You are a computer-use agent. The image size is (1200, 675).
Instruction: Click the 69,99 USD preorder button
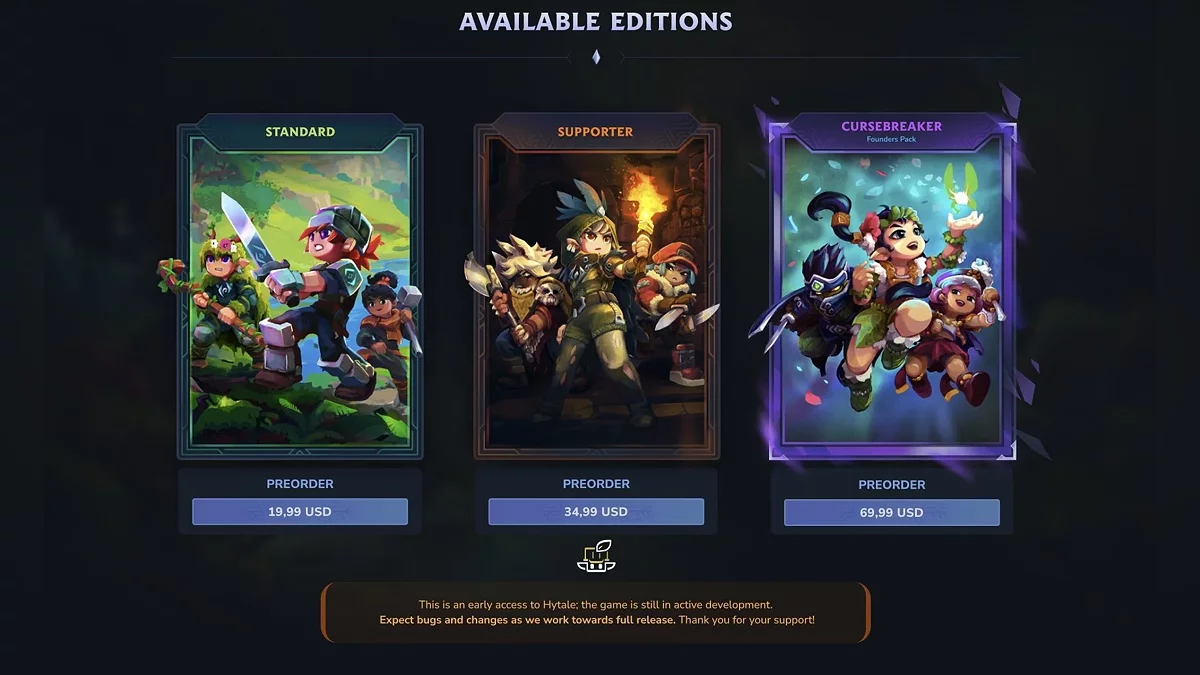pyautogui.click(x=892, y=512)
